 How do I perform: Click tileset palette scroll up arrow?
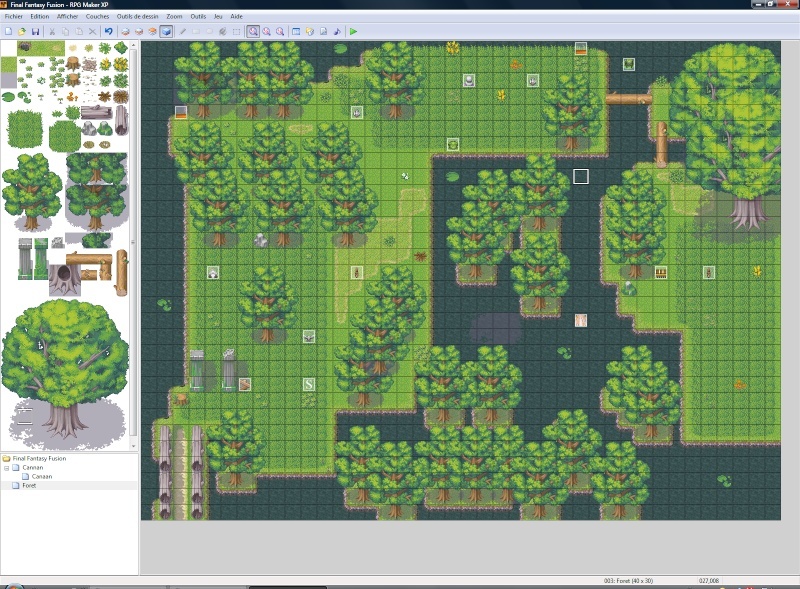(x=134, y=45)
